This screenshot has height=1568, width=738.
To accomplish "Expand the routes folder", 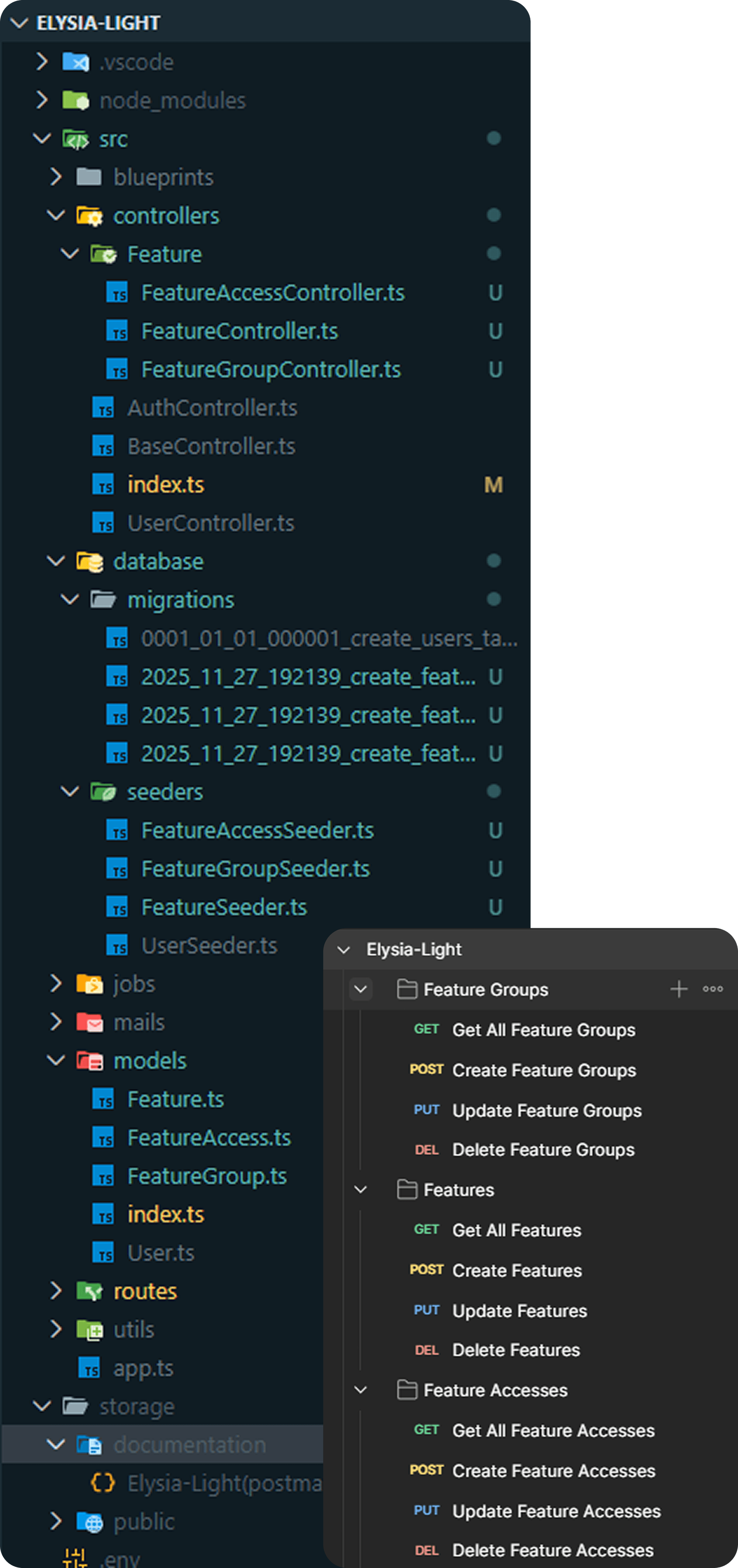I will point(56,1291).
